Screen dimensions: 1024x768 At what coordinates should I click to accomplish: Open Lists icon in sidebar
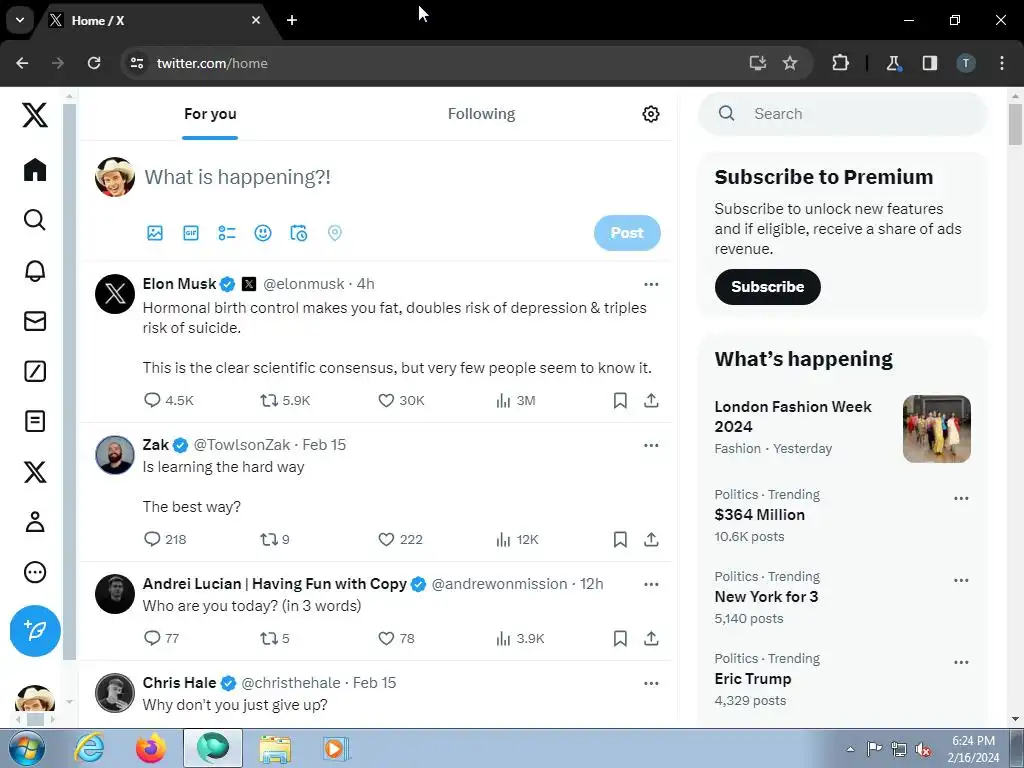[35, 421]
